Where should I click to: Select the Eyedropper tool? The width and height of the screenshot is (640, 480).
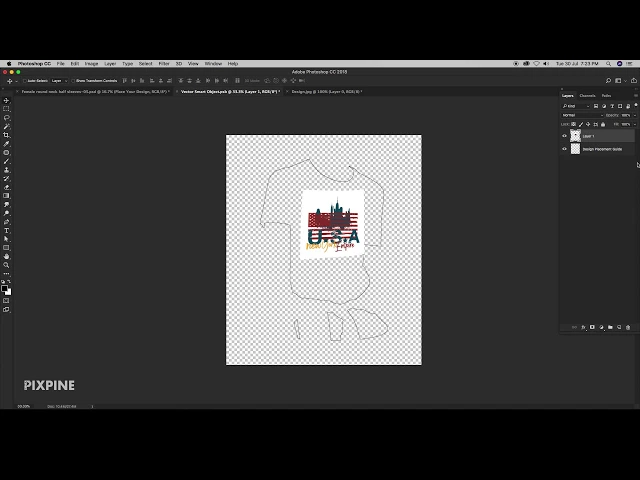click(x=6, y=144)
